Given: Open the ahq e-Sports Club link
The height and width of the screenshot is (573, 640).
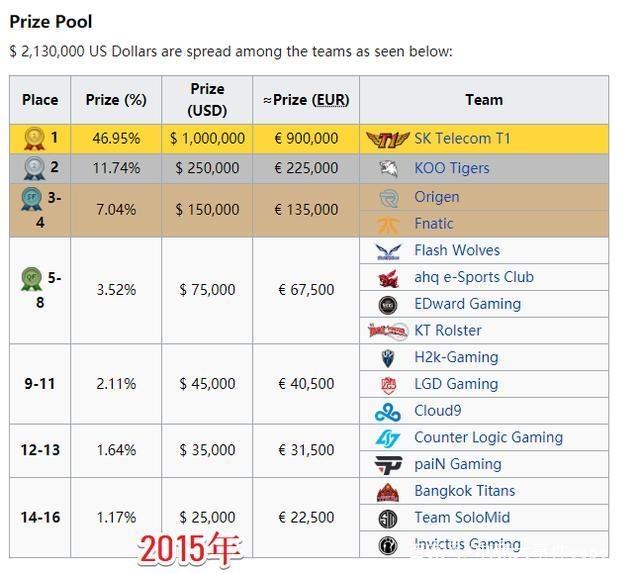Looking at the screenshot, I should pos(474,277).
